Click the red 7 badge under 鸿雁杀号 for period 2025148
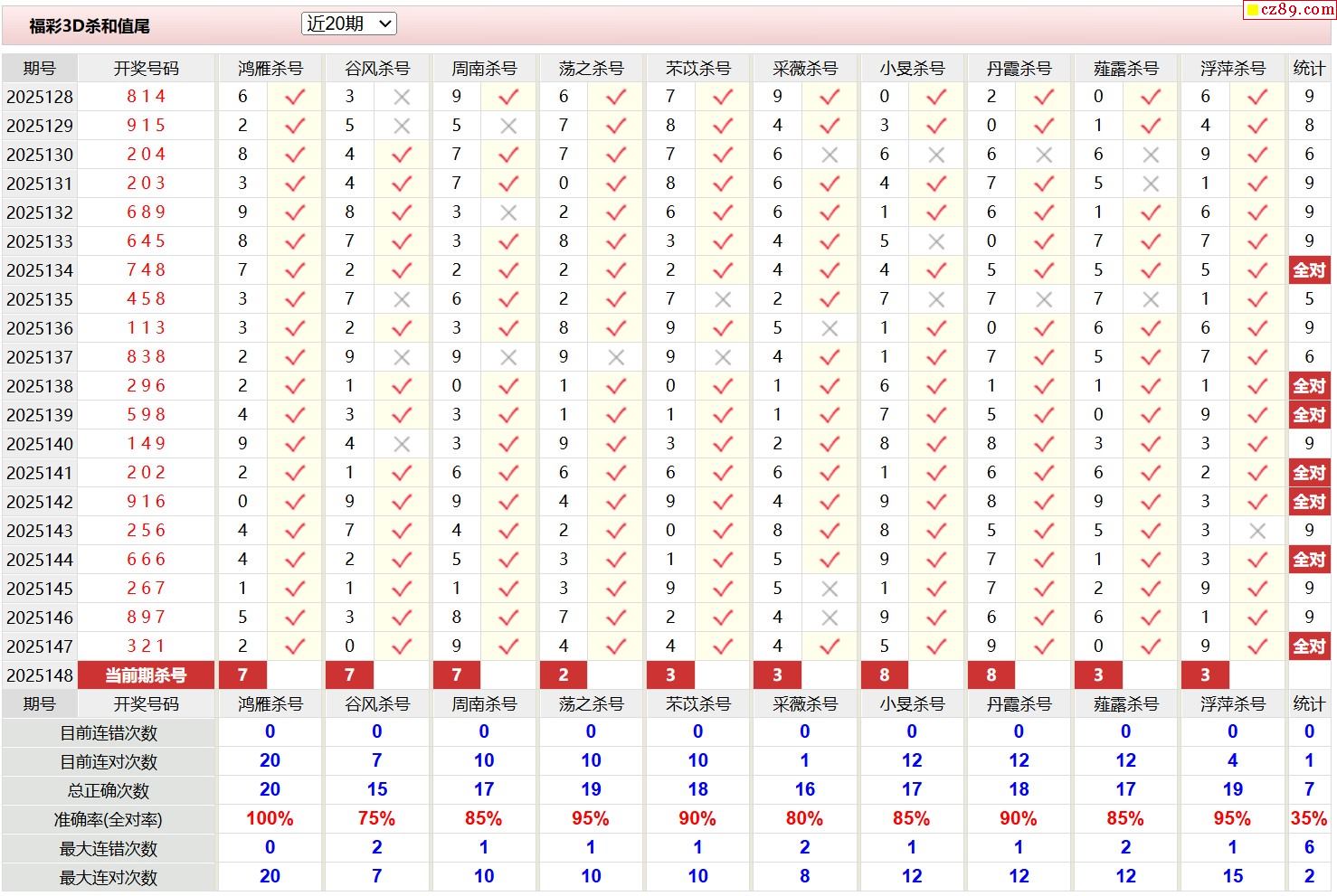Image resolution: width=1337 pixels, height=896 pixels. pyautogui.click(x=242, y=674)
